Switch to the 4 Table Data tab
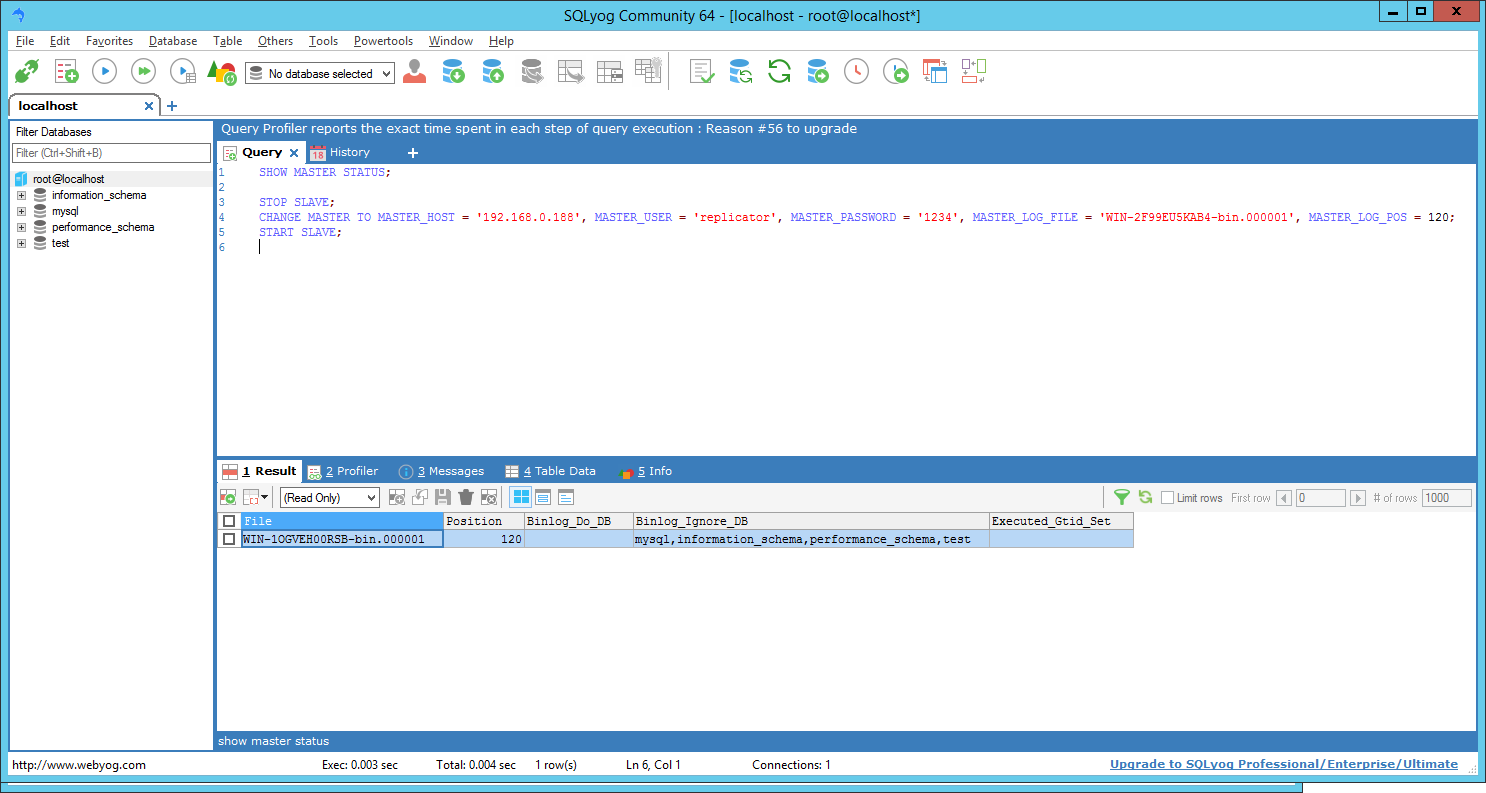 click(x=550, y=471)
